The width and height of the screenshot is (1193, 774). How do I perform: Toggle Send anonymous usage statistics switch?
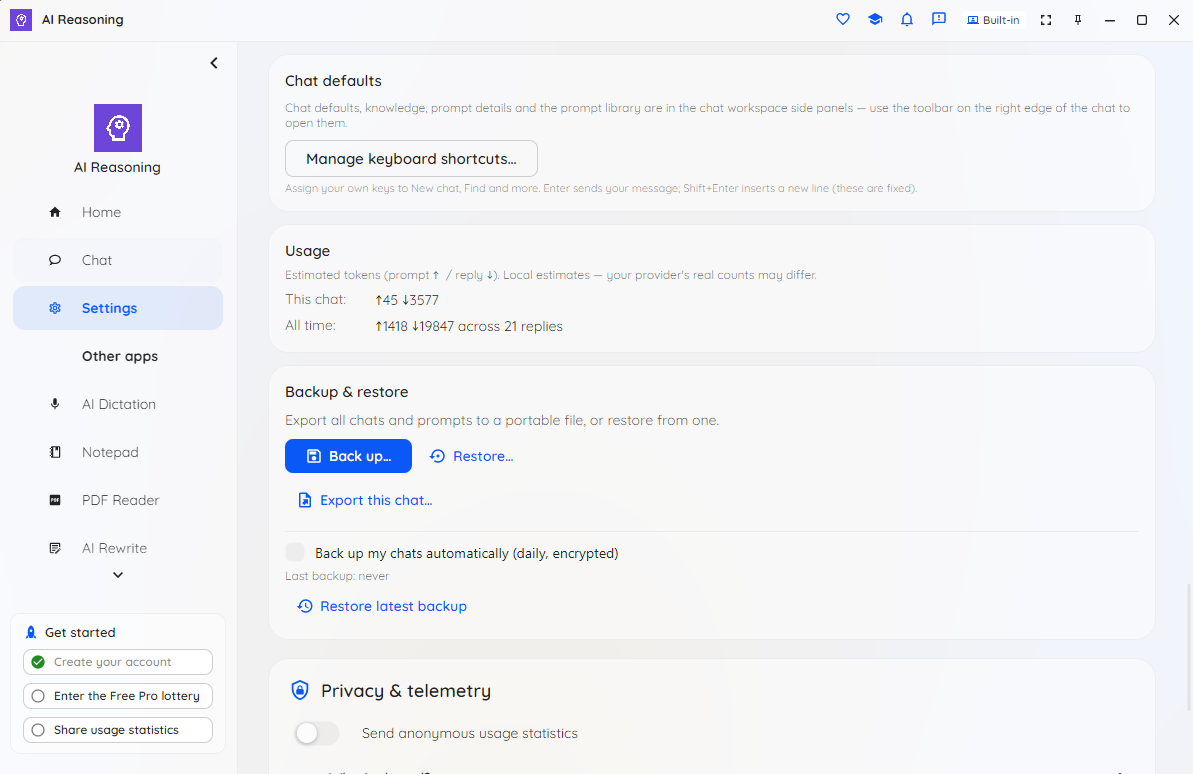pyautogui.click(x=317, y=733)
